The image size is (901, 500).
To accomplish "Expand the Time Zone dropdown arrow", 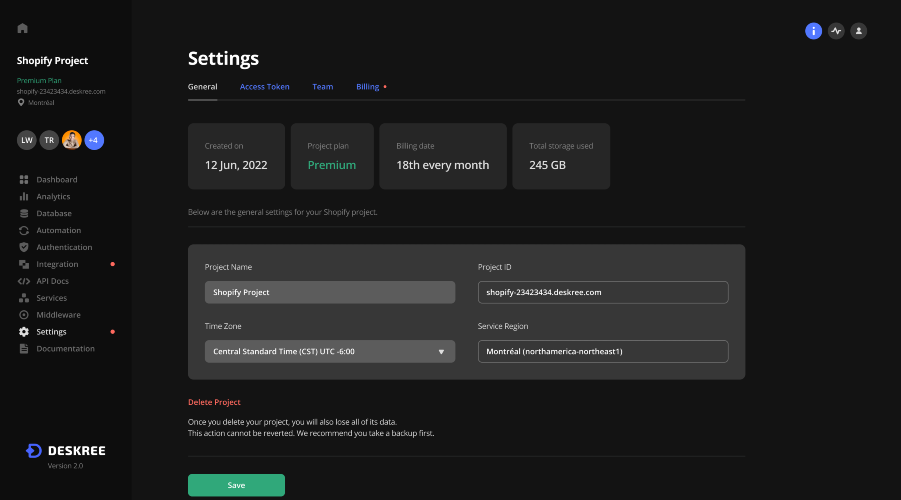I will coord(441,352).
